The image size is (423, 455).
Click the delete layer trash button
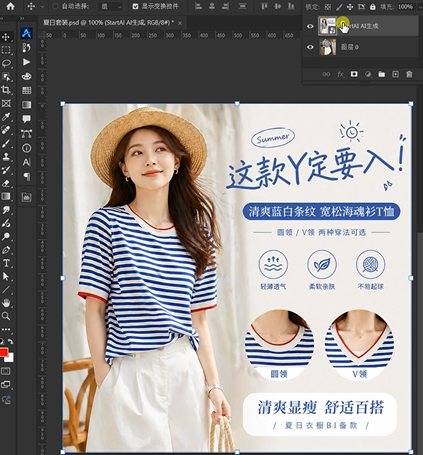409,74
